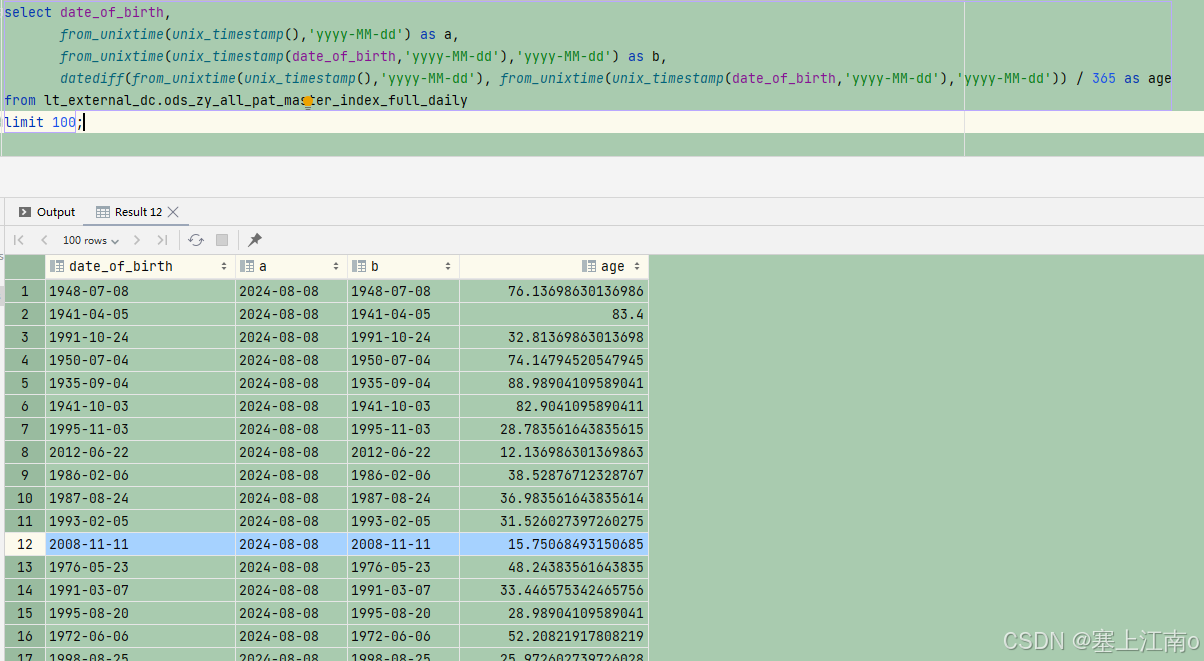Select row number 1
Viewport: 1204px width, 661px height.
click(25, 291)
